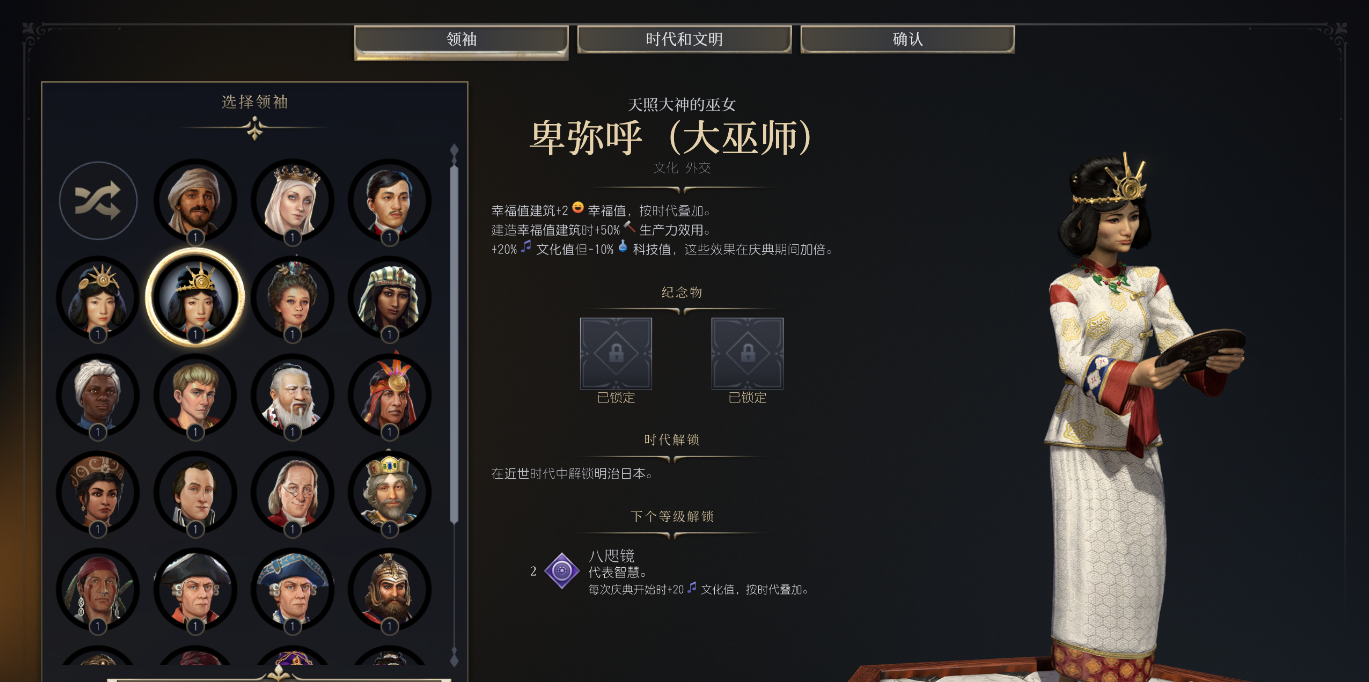Choose the white-bearded Confucius portrait
1369x682 pixels.
[292, 395]
